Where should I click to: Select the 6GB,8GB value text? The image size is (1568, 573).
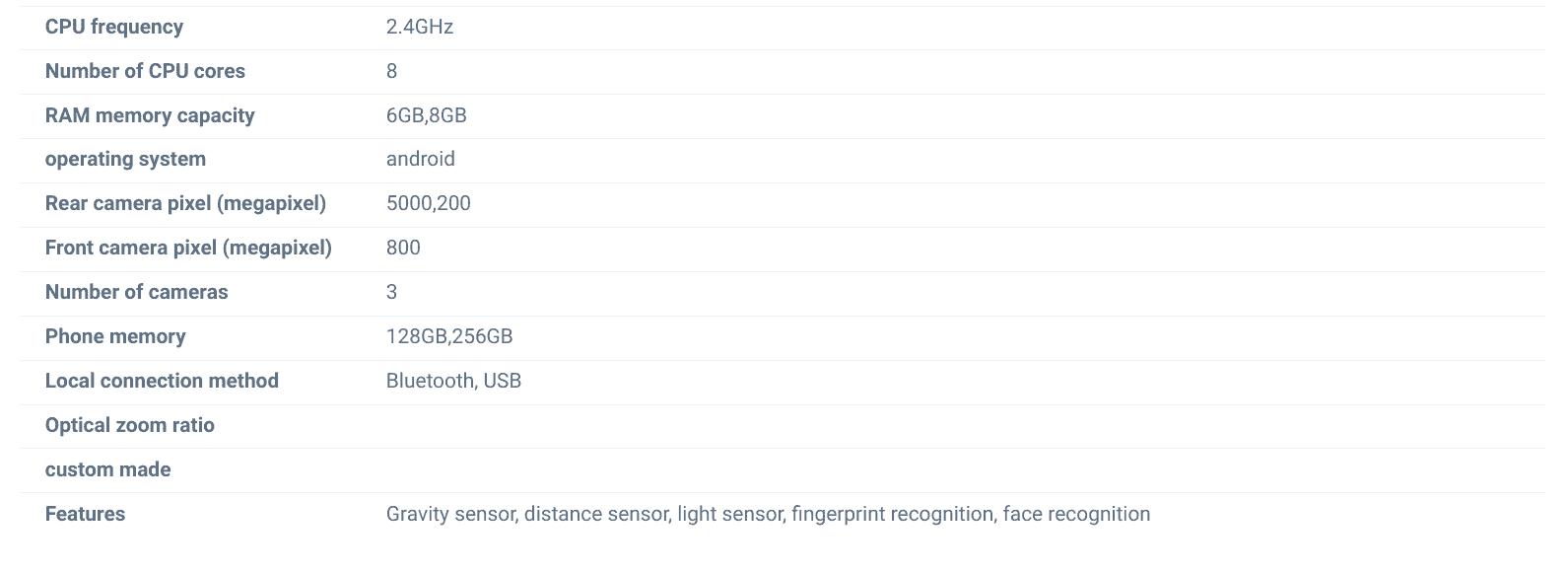coord(427,115)
